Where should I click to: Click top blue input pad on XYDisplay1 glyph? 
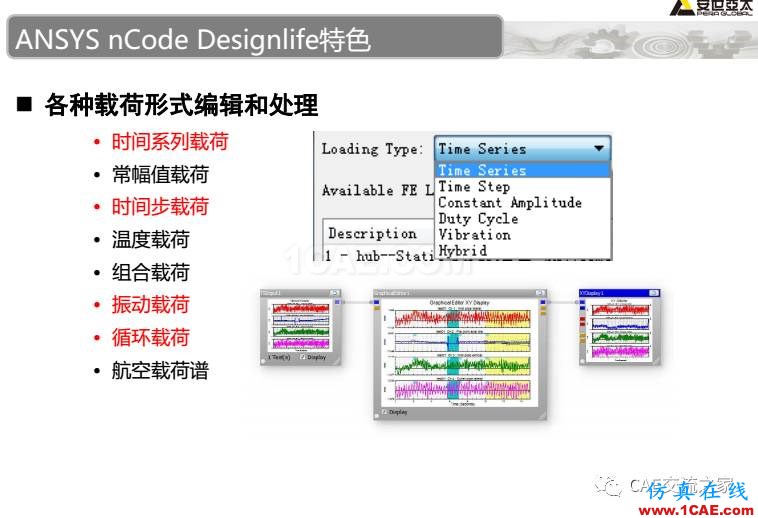point(582,302)
